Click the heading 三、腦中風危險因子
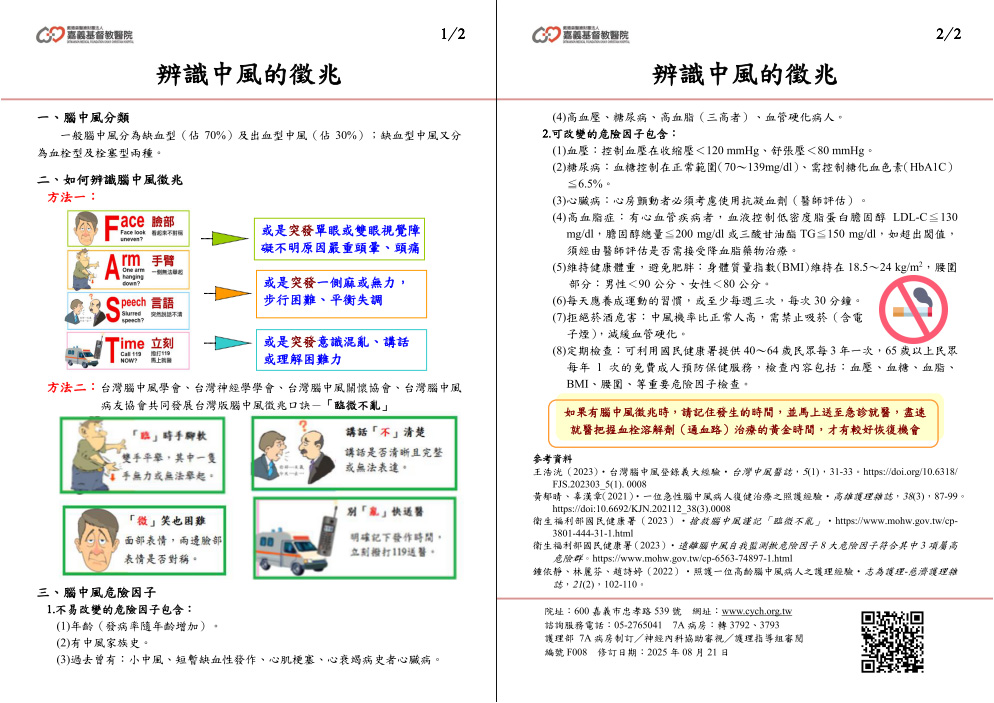This screenshot has width=994, height=703. pos(96,592)
